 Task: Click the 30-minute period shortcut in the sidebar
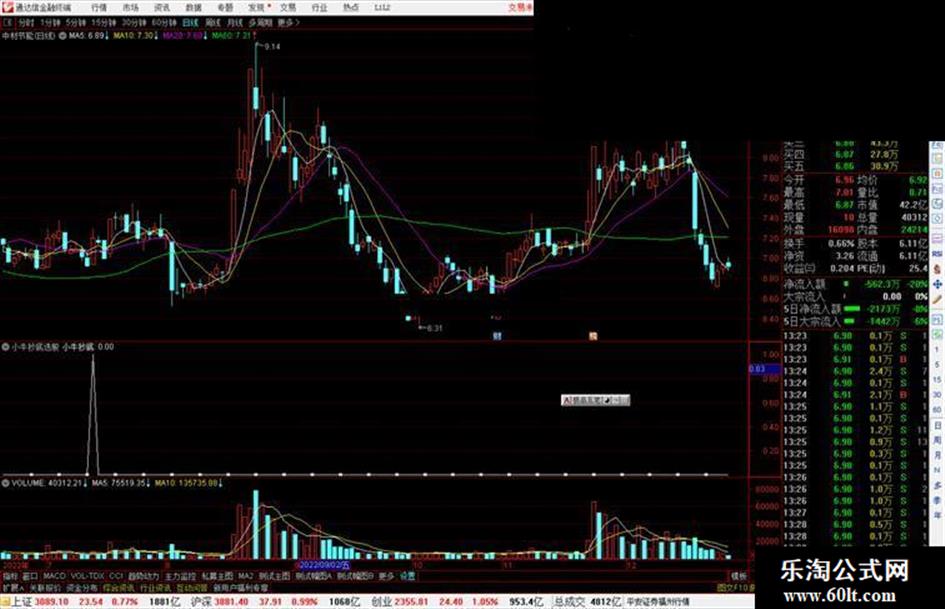point(937,395)
